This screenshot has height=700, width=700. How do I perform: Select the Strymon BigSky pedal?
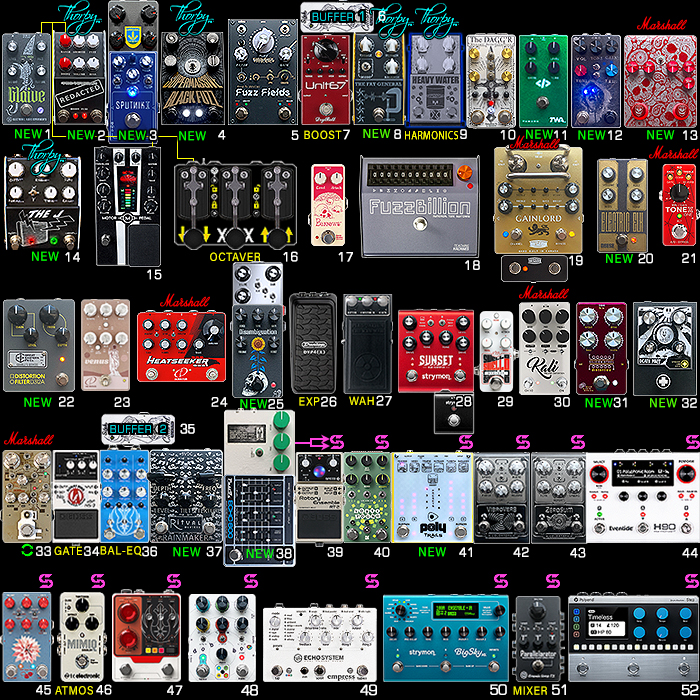[446, 638]
